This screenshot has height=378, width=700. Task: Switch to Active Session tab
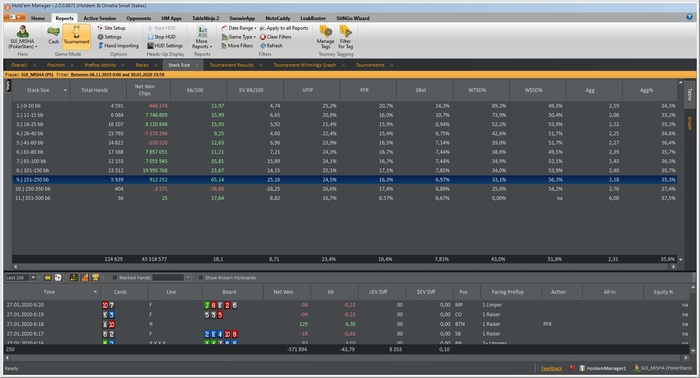(x=100, y=18)
